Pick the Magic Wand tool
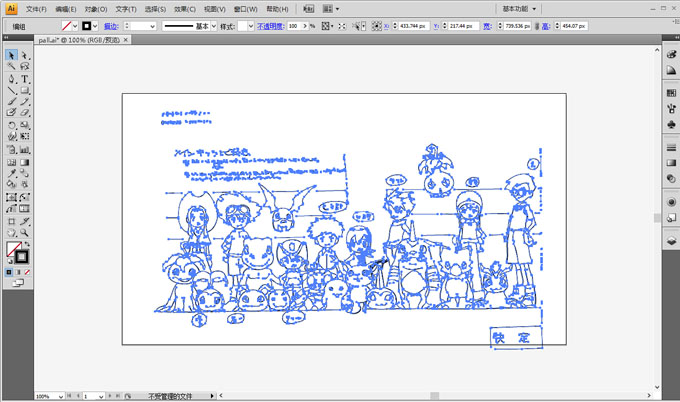The width and height of the screenshot is (680, 402). (11, 66)
